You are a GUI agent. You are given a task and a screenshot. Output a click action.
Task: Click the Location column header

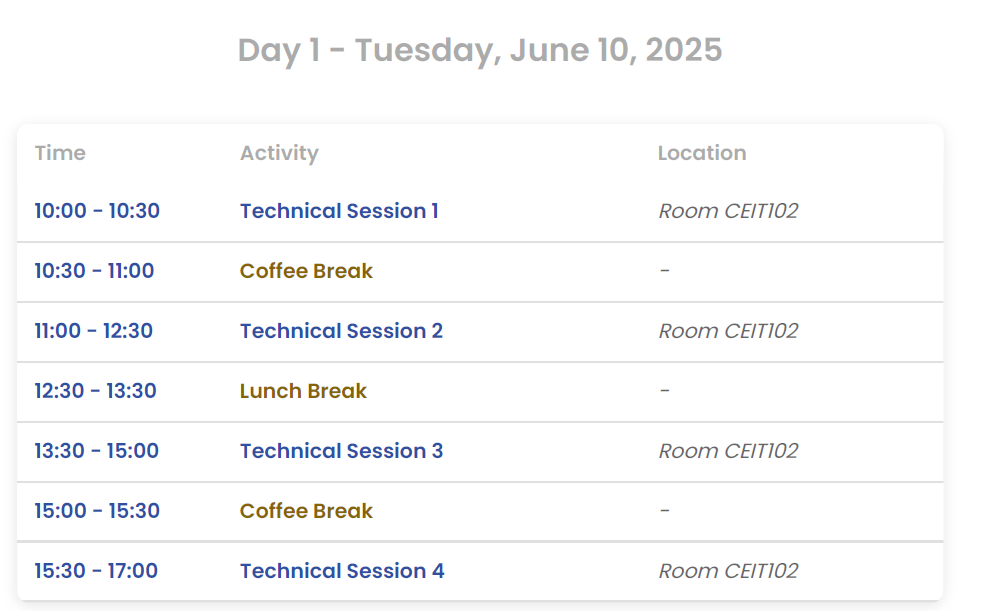click(702, 153)
